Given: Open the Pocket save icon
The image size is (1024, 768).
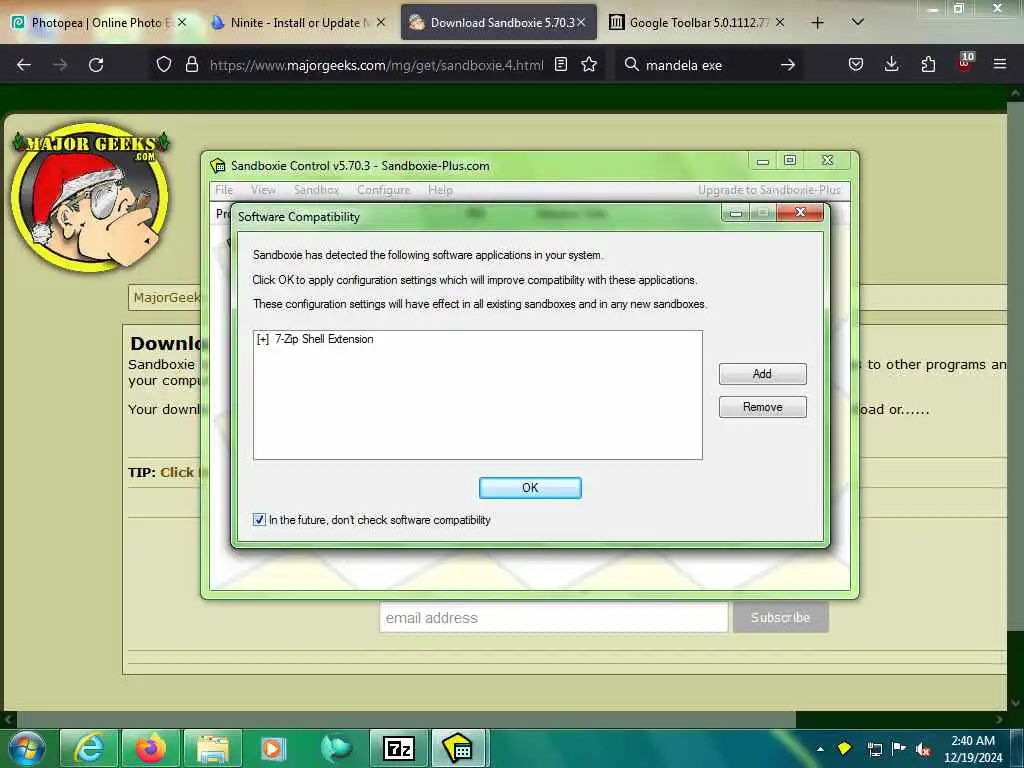Looking at the screenshot, I should 856,65.
